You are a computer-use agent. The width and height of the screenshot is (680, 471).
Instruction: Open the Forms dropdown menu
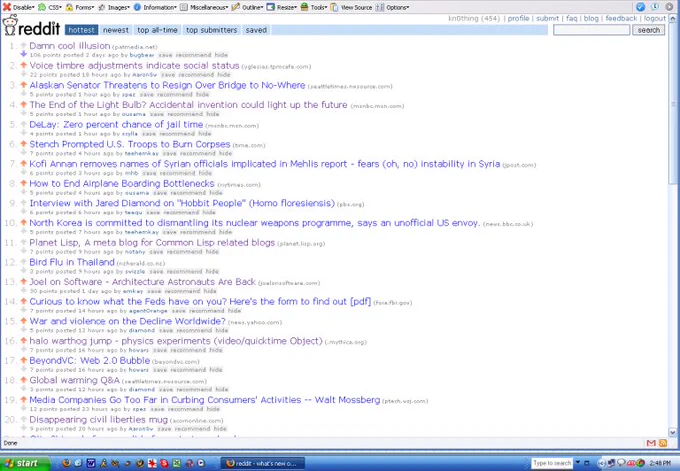tap(80, 7)
